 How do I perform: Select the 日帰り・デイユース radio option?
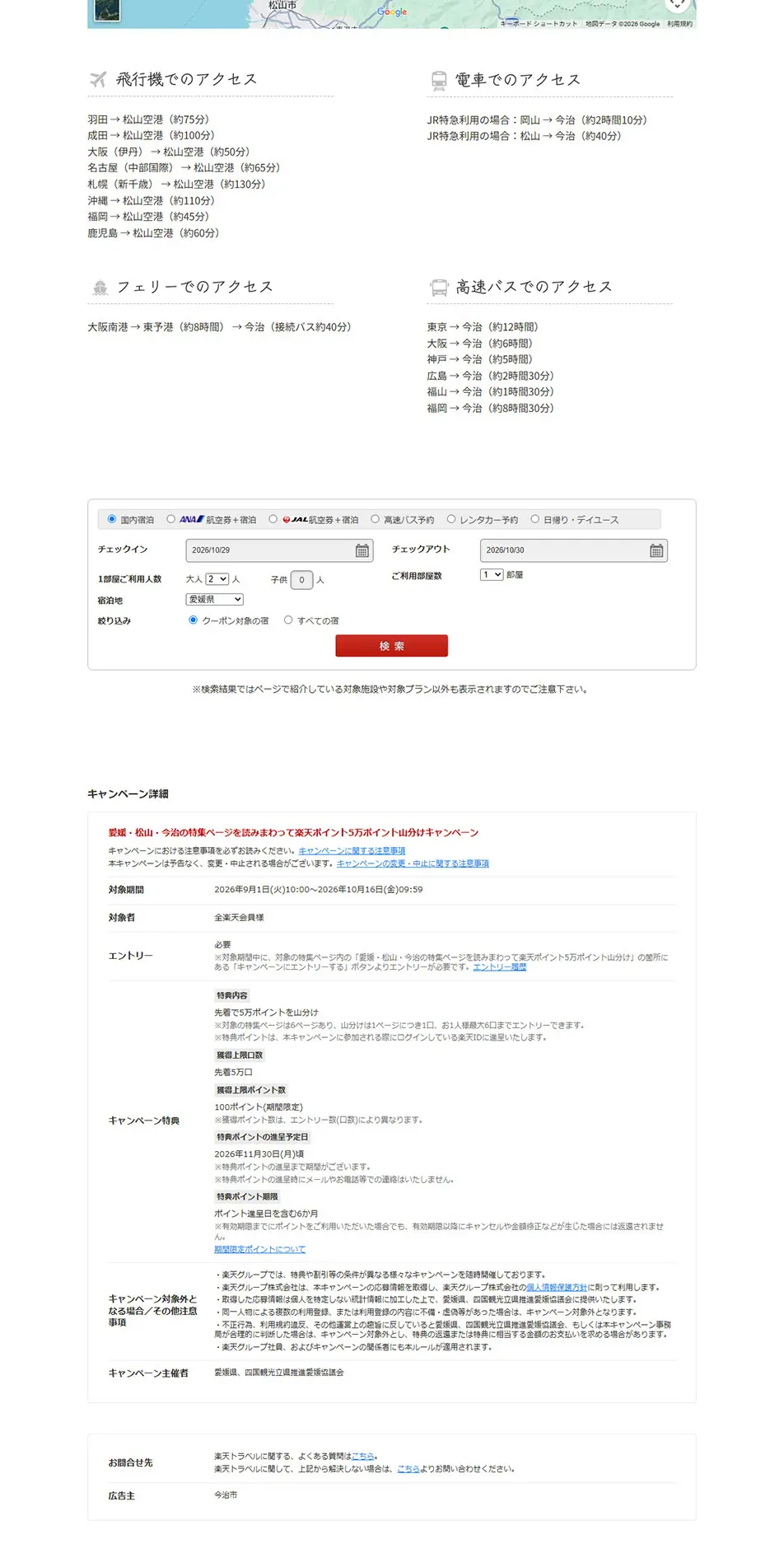[534, 519]
